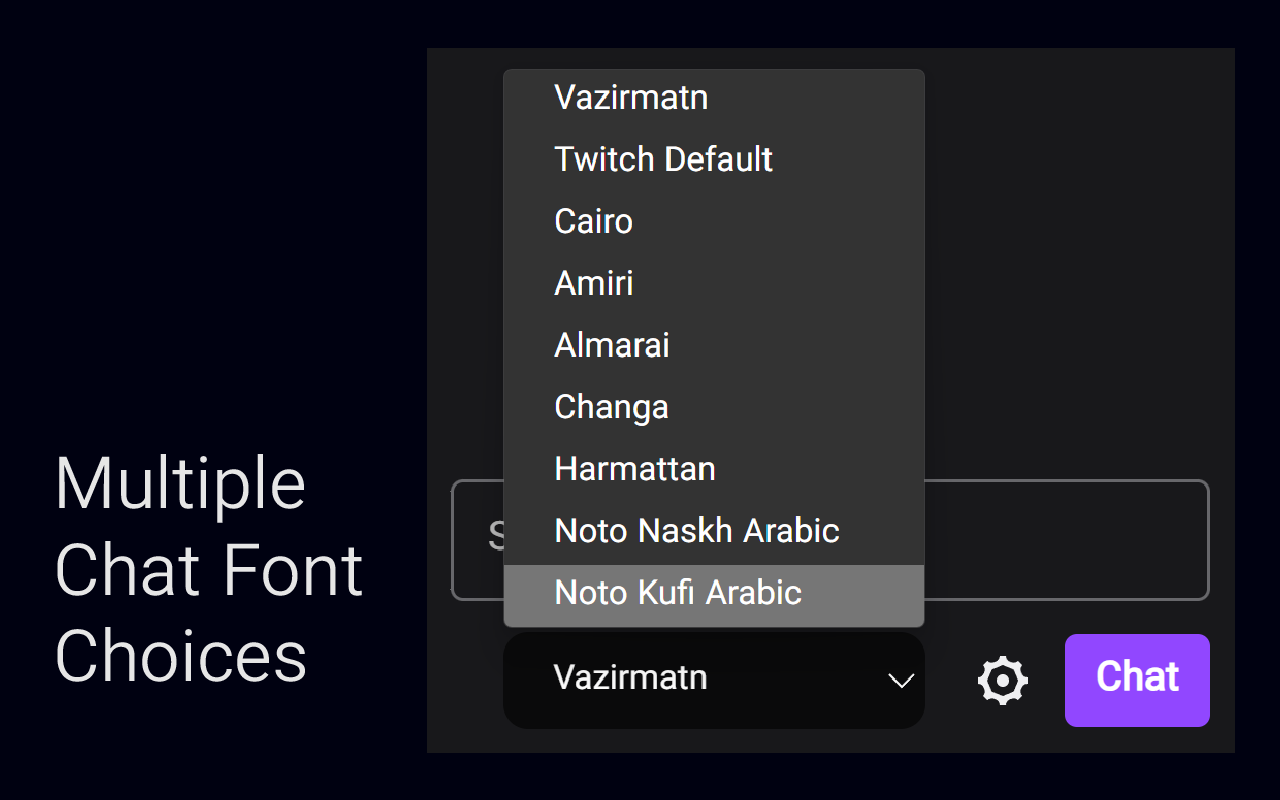Select the Amiri font option
The width and height of the screenshot is (1280, 800).
coord(594,284)
